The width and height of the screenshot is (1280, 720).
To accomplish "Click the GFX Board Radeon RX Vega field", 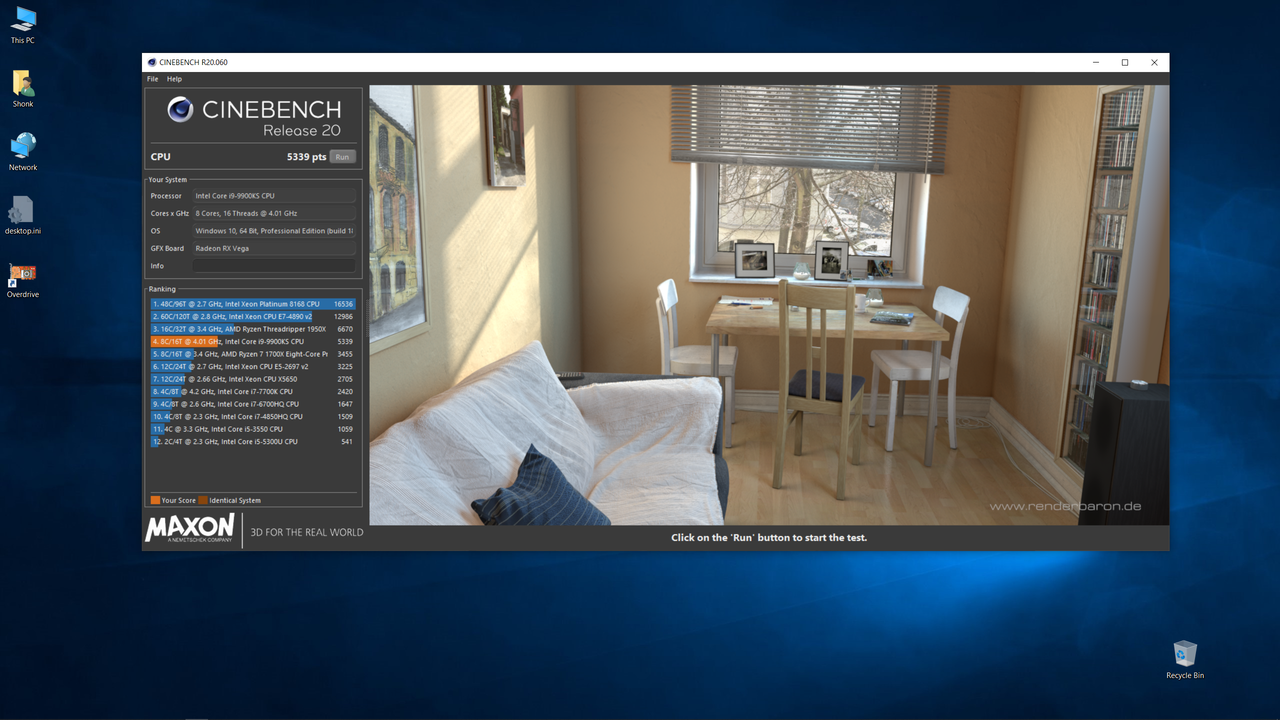I will pyautogui.click(x=274, y=248).
